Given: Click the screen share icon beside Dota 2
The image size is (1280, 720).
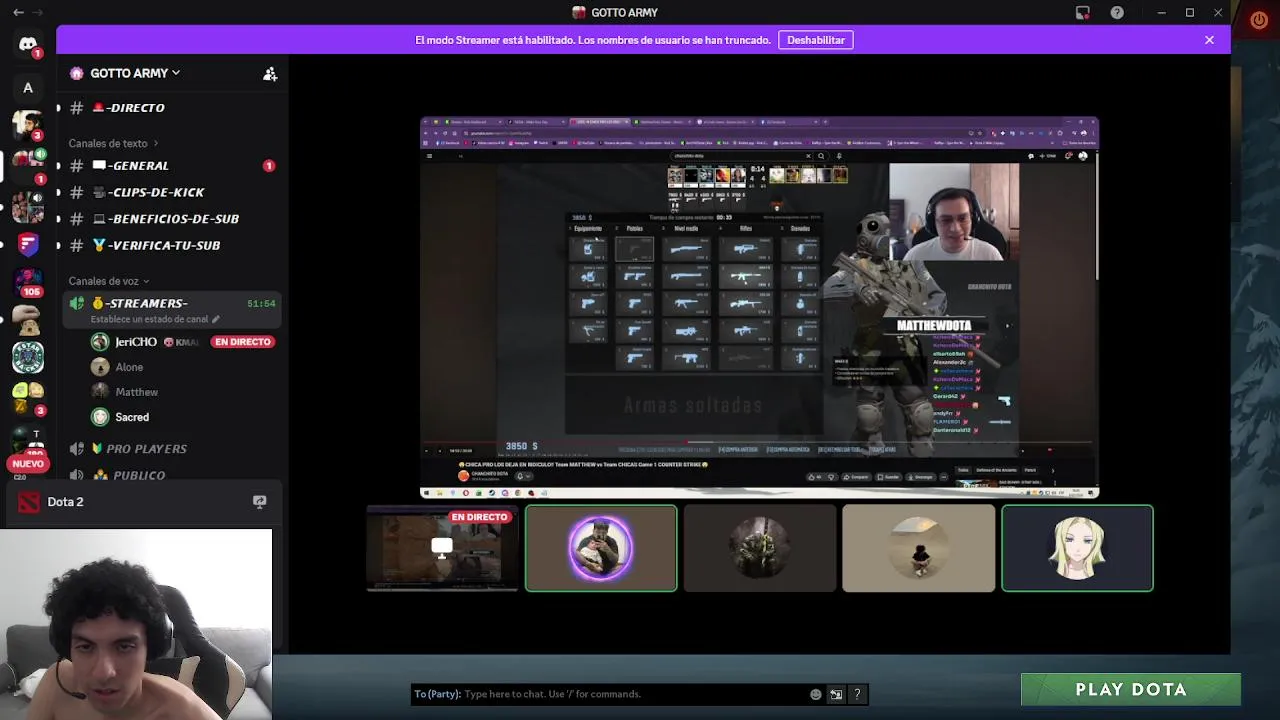Looking at the screenshot, I should click(x=260, y=502).
